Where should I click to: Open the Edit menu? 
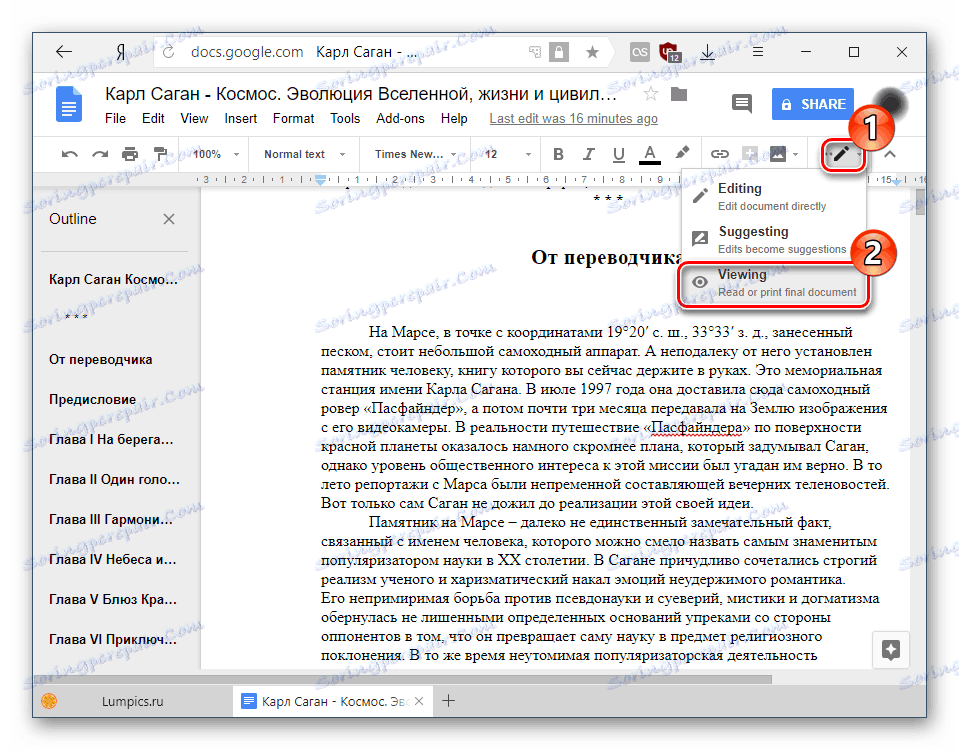[153, 119]
